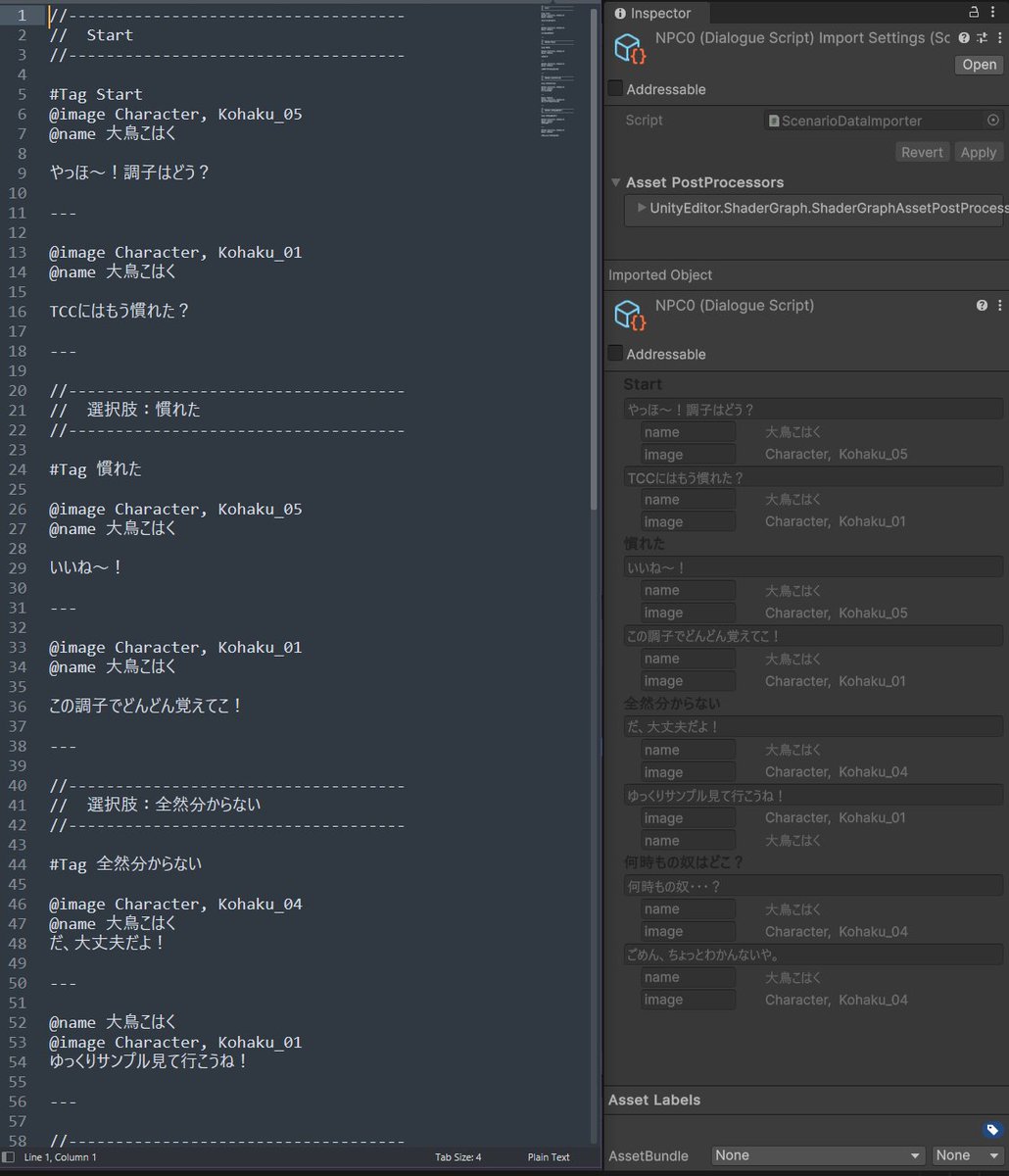Viewport: 1009px width, 1176px height.
Task: Click the image field under 'だ、大丈夫だよ！' entry
Action: 688,772
